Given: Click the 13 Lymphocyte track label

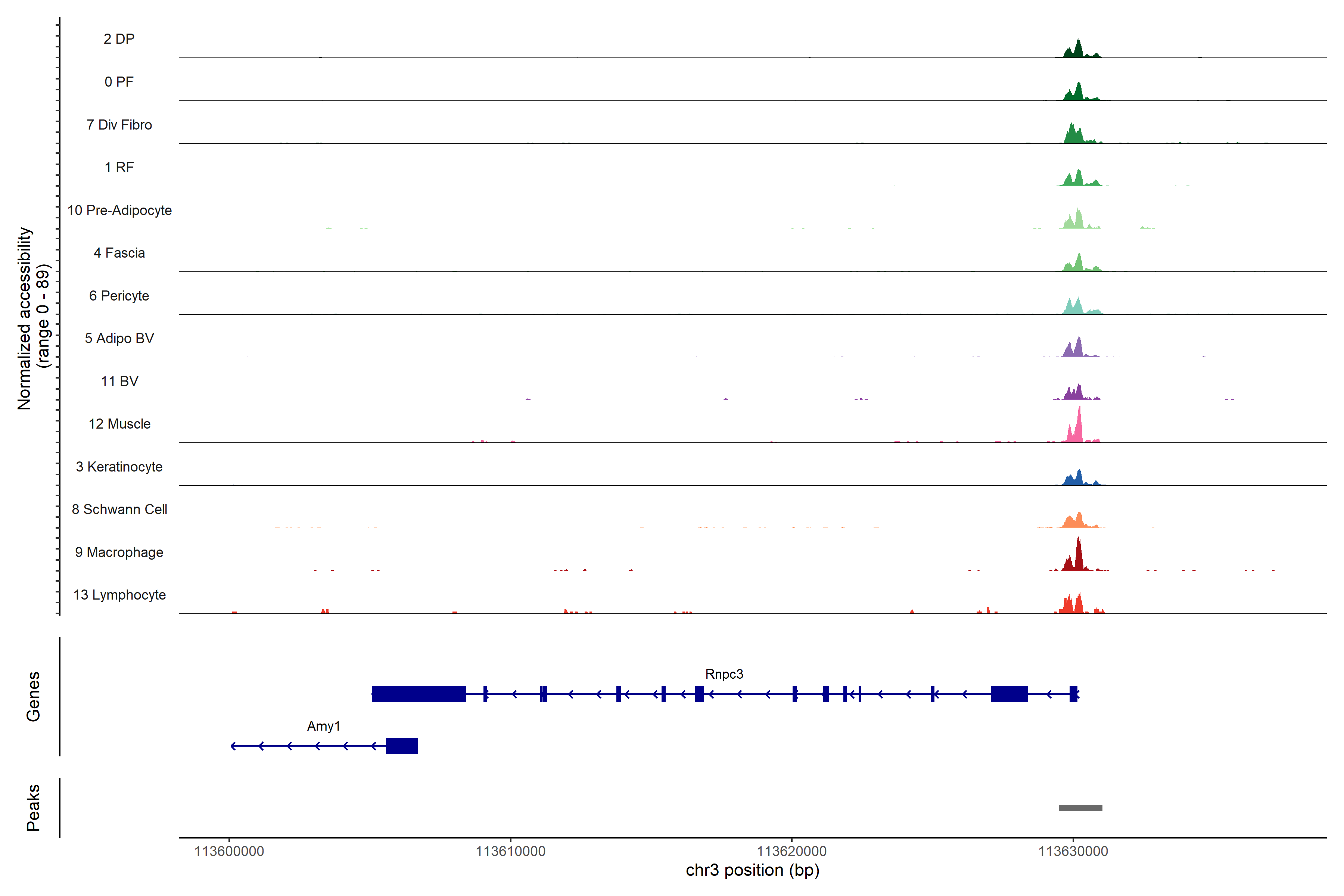Looking at the screenshot, I should [119, 595].
